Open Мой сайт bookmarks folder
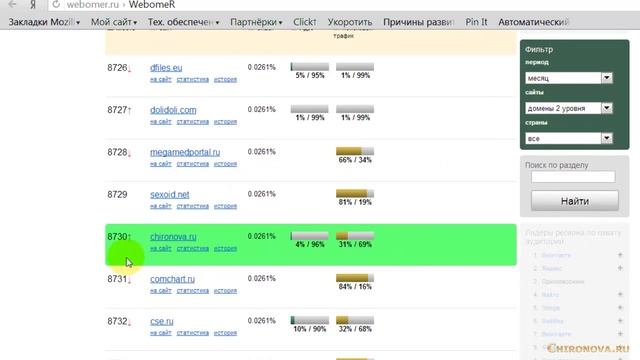Screen dimensions: 640x360 pos(113,22)
